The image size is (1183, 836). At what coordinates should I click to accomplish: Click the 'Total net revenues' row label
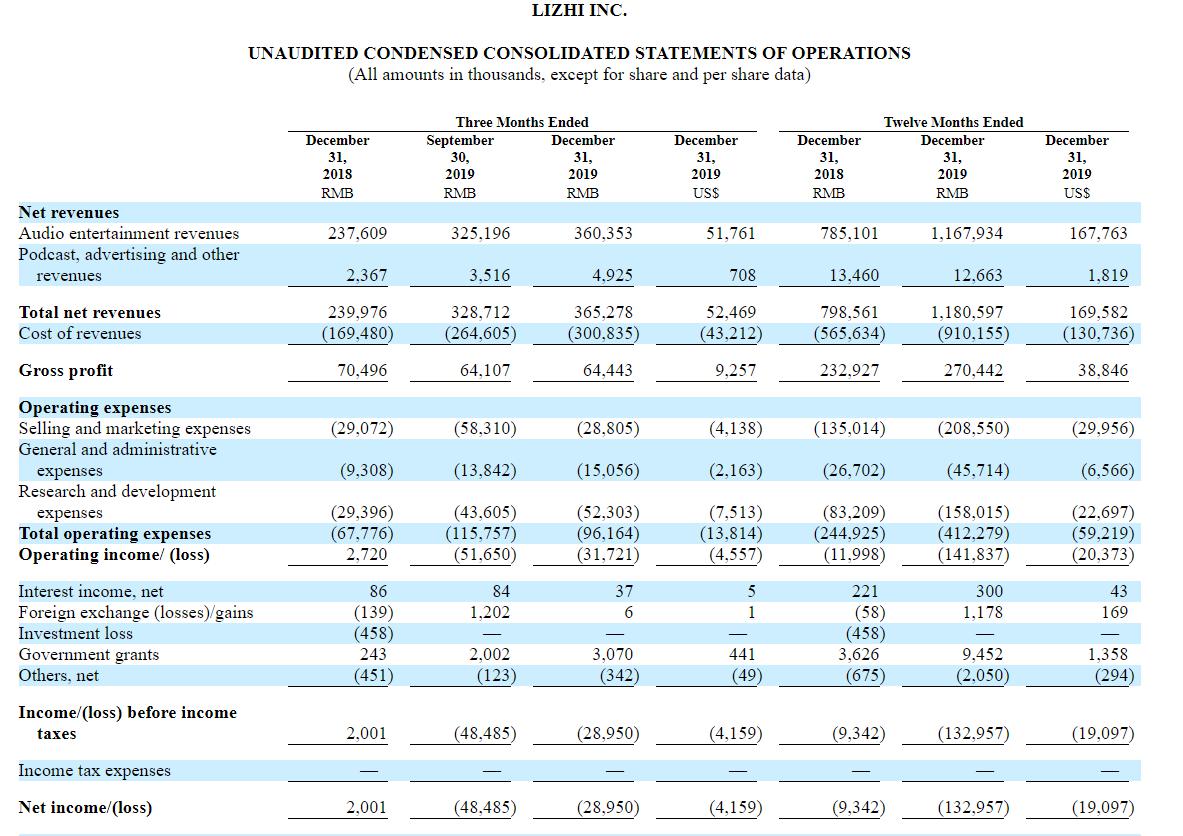tap(90, 313)
